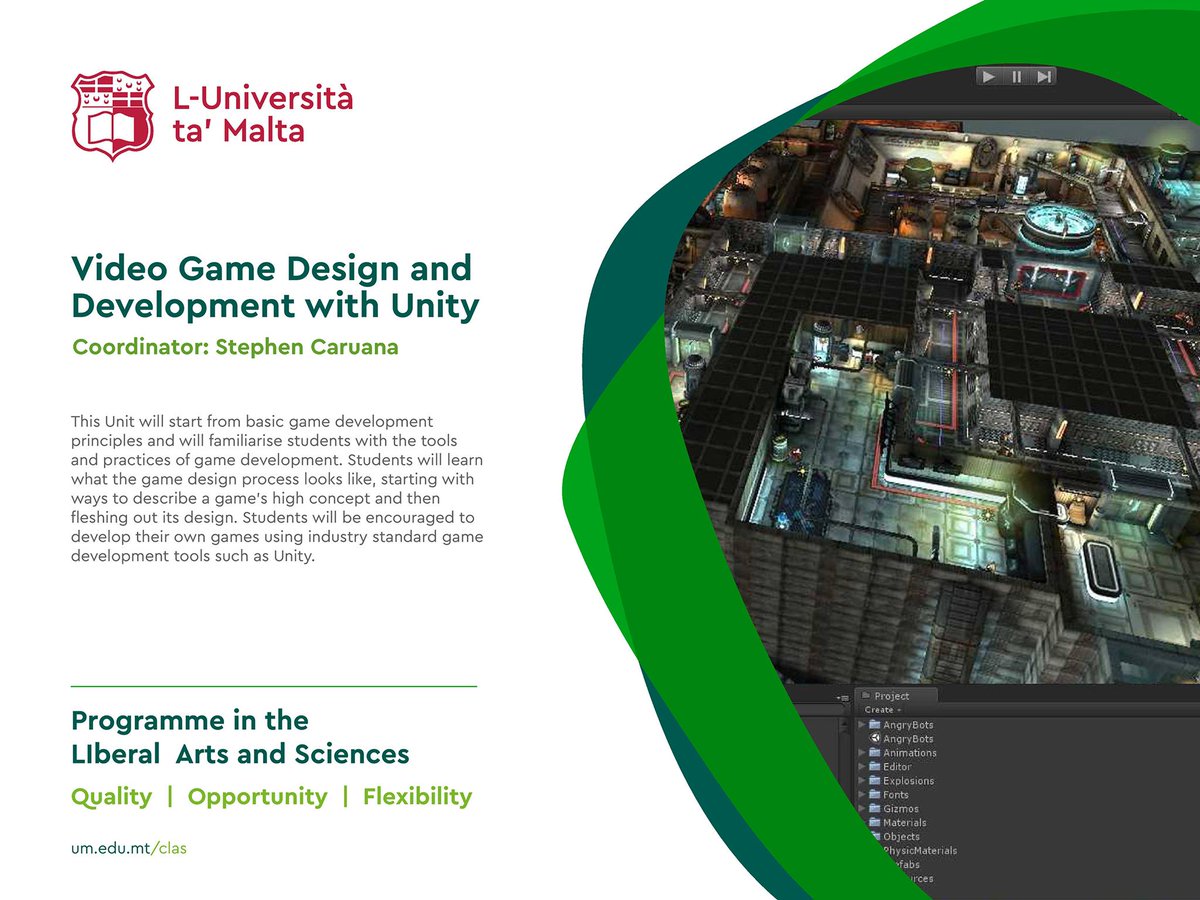Click the 'Coordinator: Stephen Caruana' line
The height and width of the screenshot is (900, 1200).
tap(233, 346)
